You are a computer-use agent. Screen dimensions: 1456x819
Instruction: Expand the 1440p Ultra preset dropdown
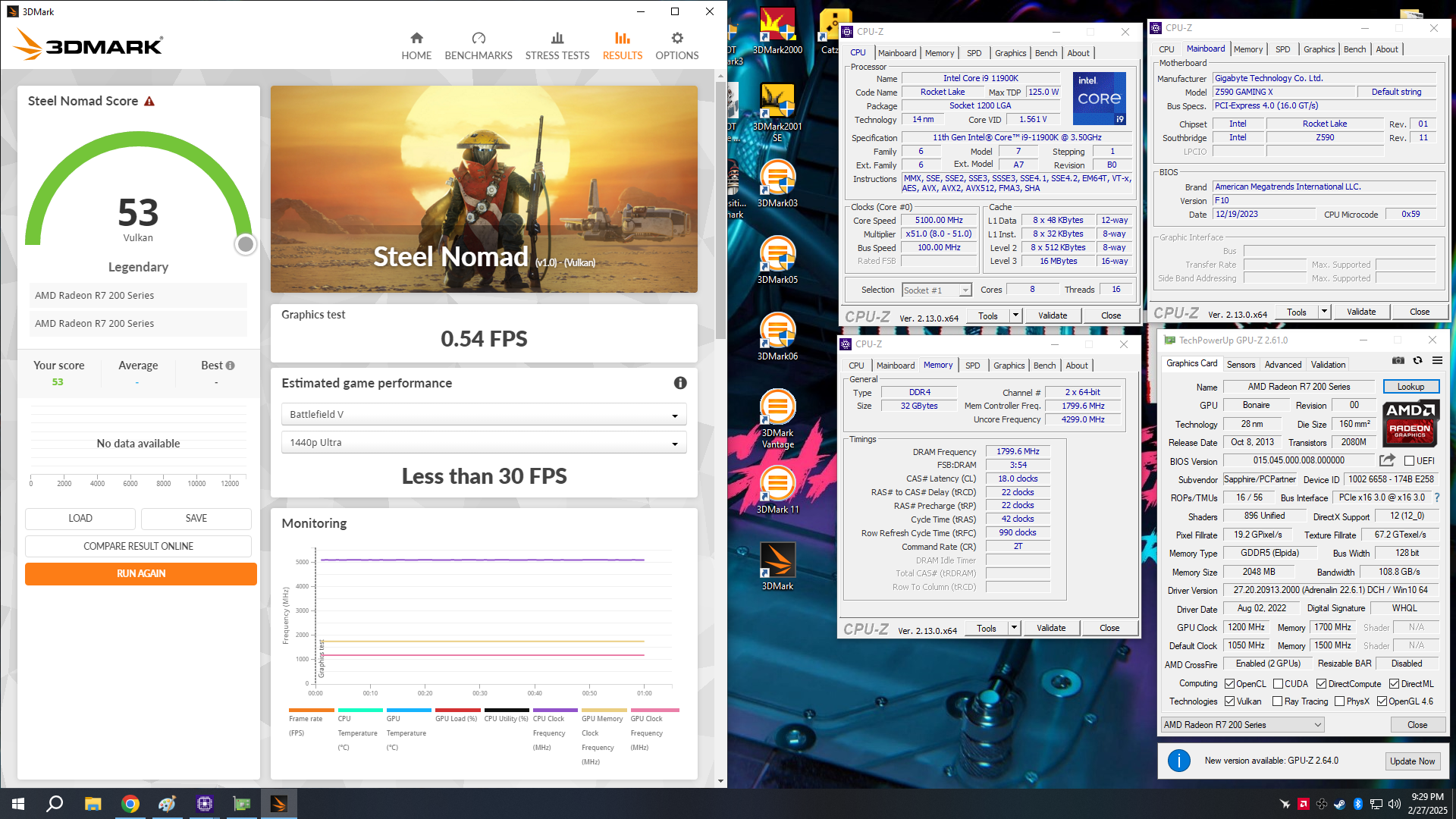[484, 442]
